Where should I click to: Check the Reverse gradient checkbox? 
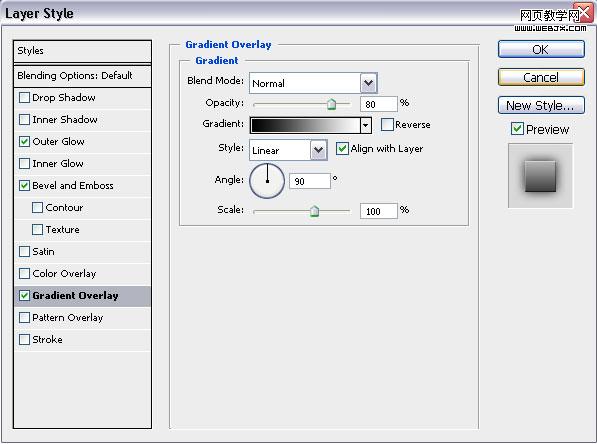coord(387,125)
